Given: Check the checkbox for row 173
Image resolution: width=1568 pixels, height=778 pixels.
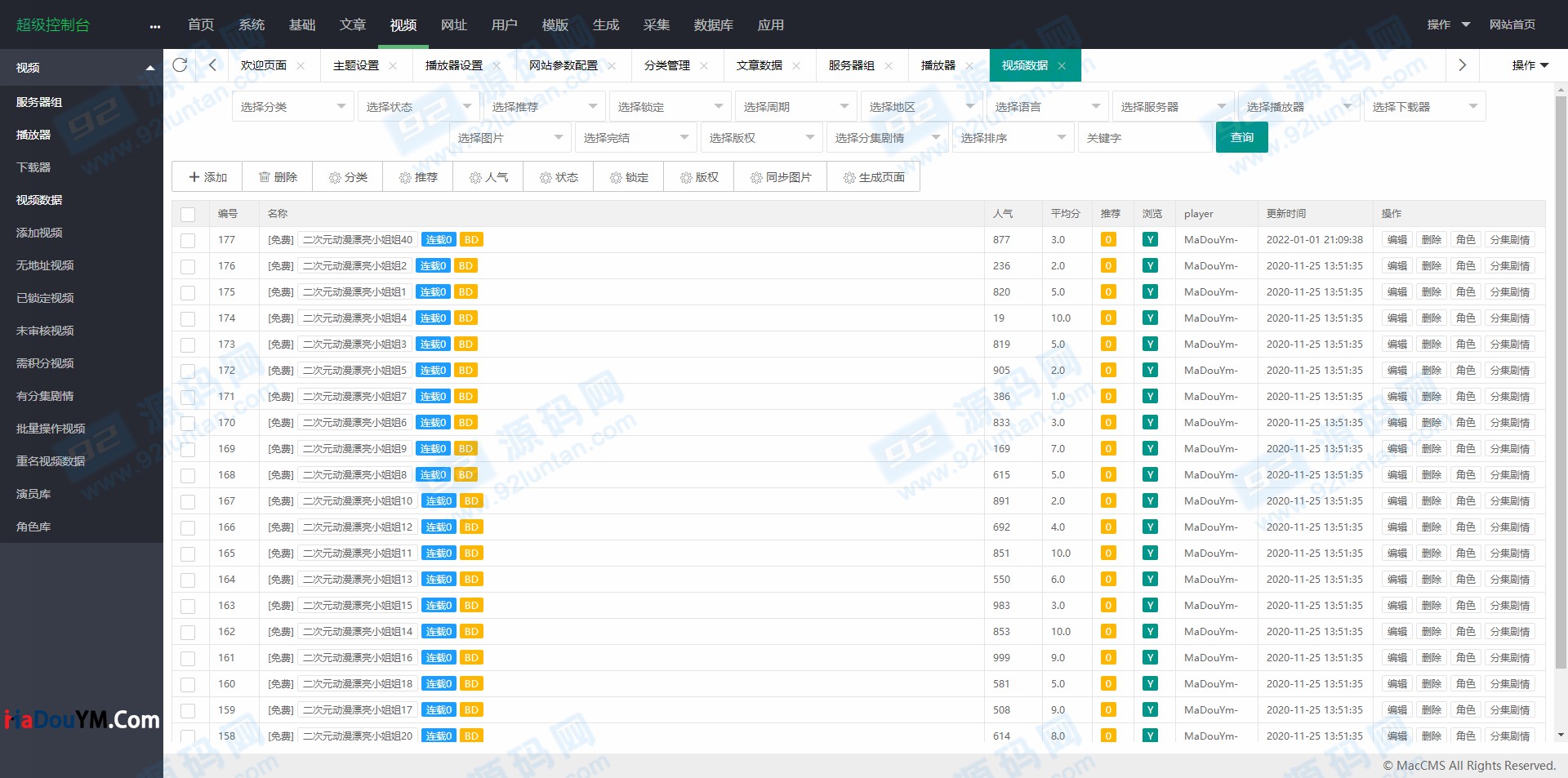Looking at the screenshot, I should pyautogui.click(x=188, y=345).
